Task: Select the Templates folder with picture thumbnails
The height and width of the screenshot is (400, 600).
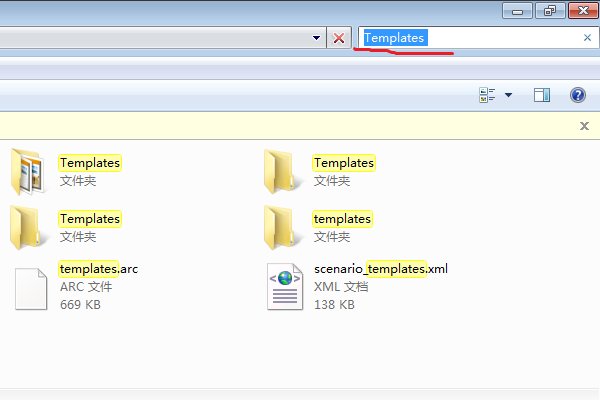Action: [28, 170]
